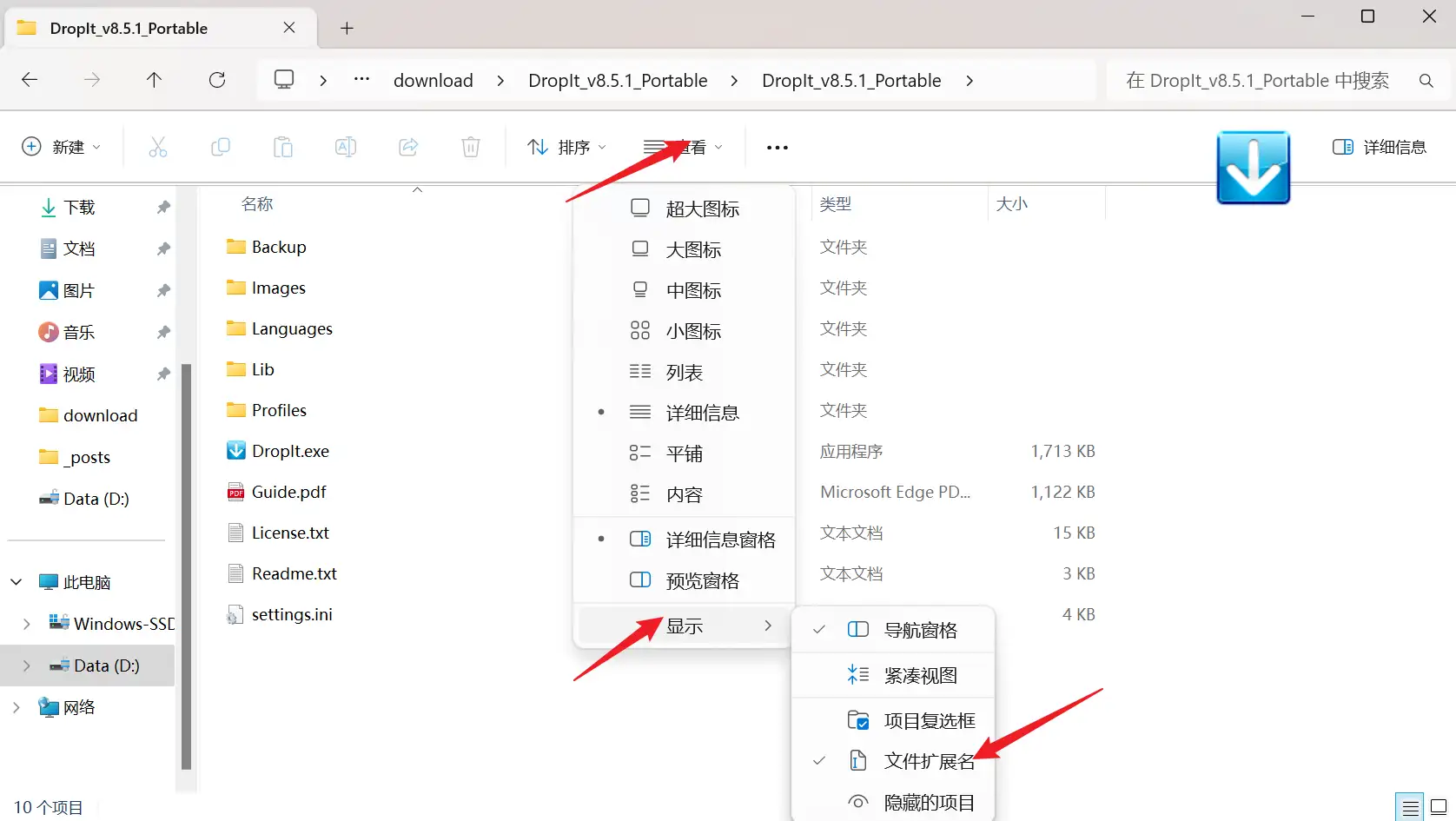Expand the 此电脑 tree node
The width and height of the screenshot is (1456, 821).
[x=17, y=582]
